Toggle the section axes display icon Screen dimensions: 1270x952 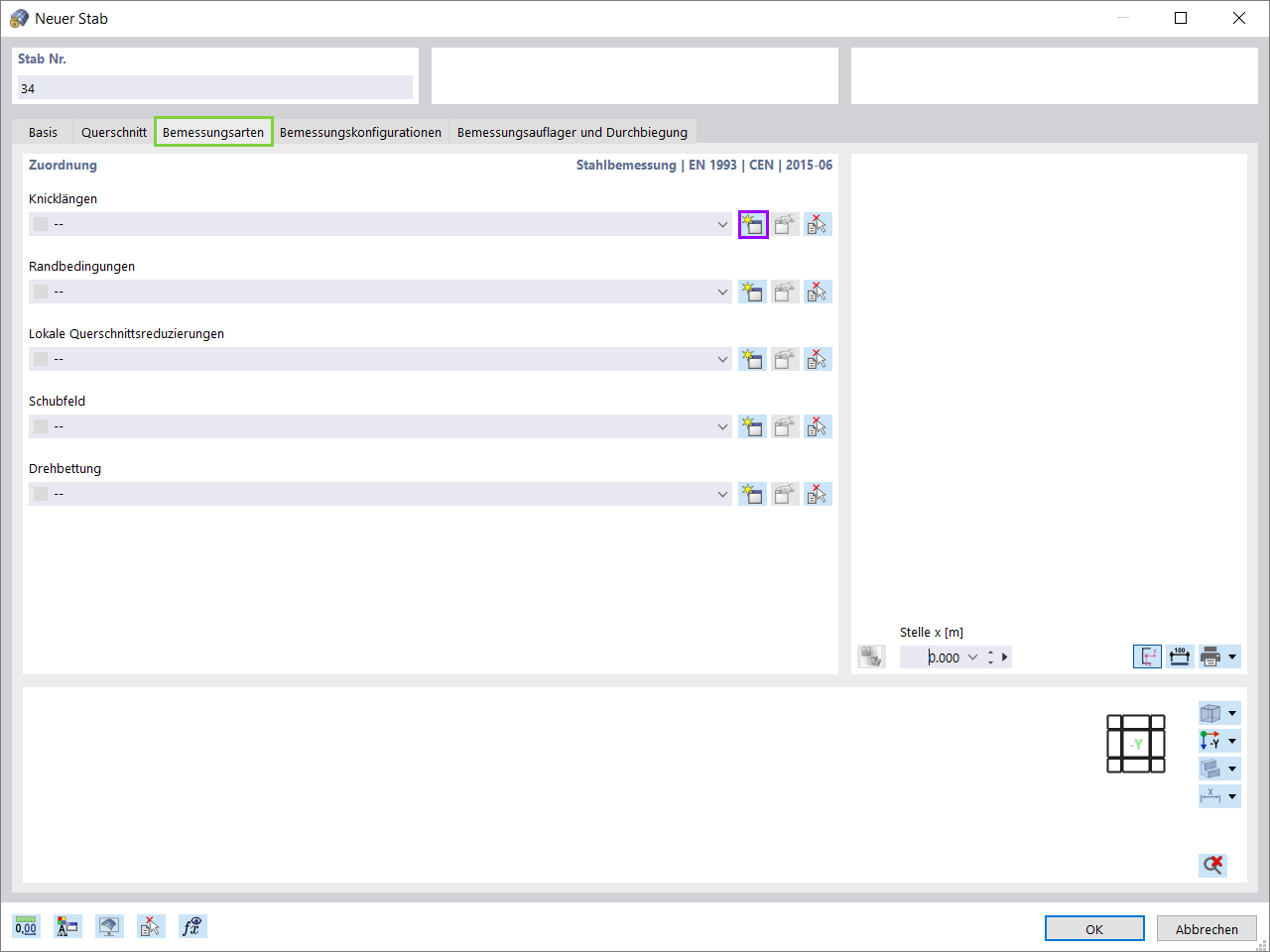point(1147,656)
